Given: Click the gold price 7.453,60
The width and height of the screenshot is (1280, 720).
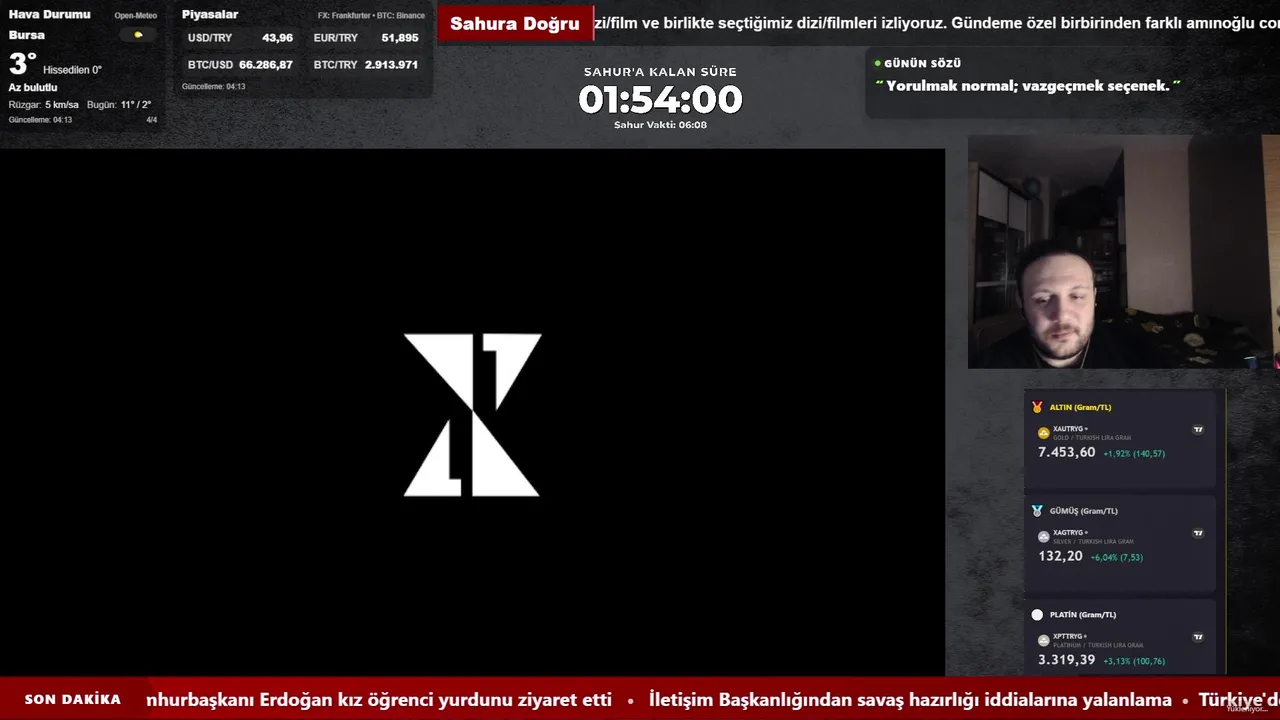Looking at the screenshot, I should coord(1067,452).
